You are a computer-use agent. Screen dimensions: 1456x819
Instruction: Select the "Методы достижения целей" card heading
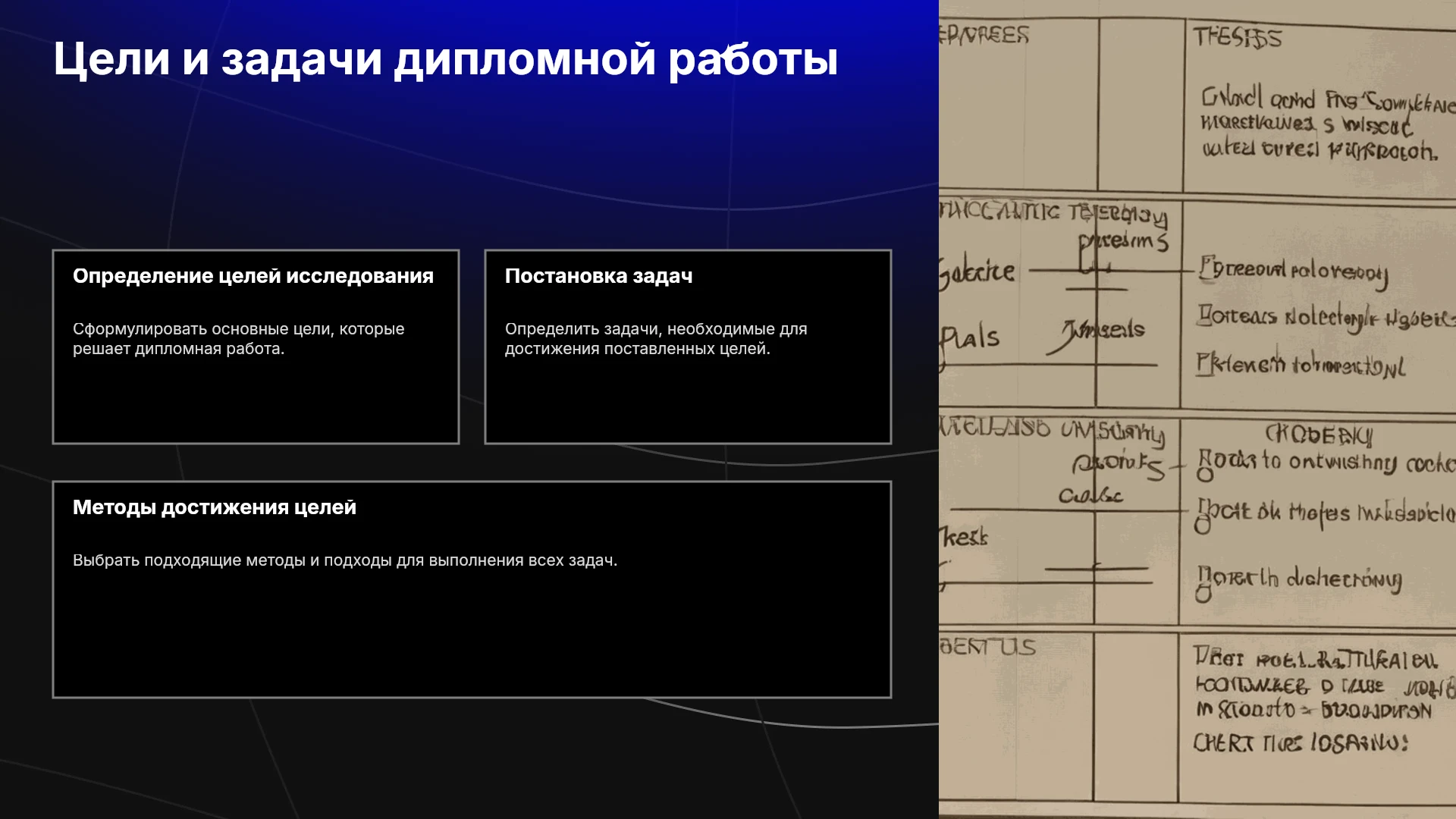(x=215, y=507)
